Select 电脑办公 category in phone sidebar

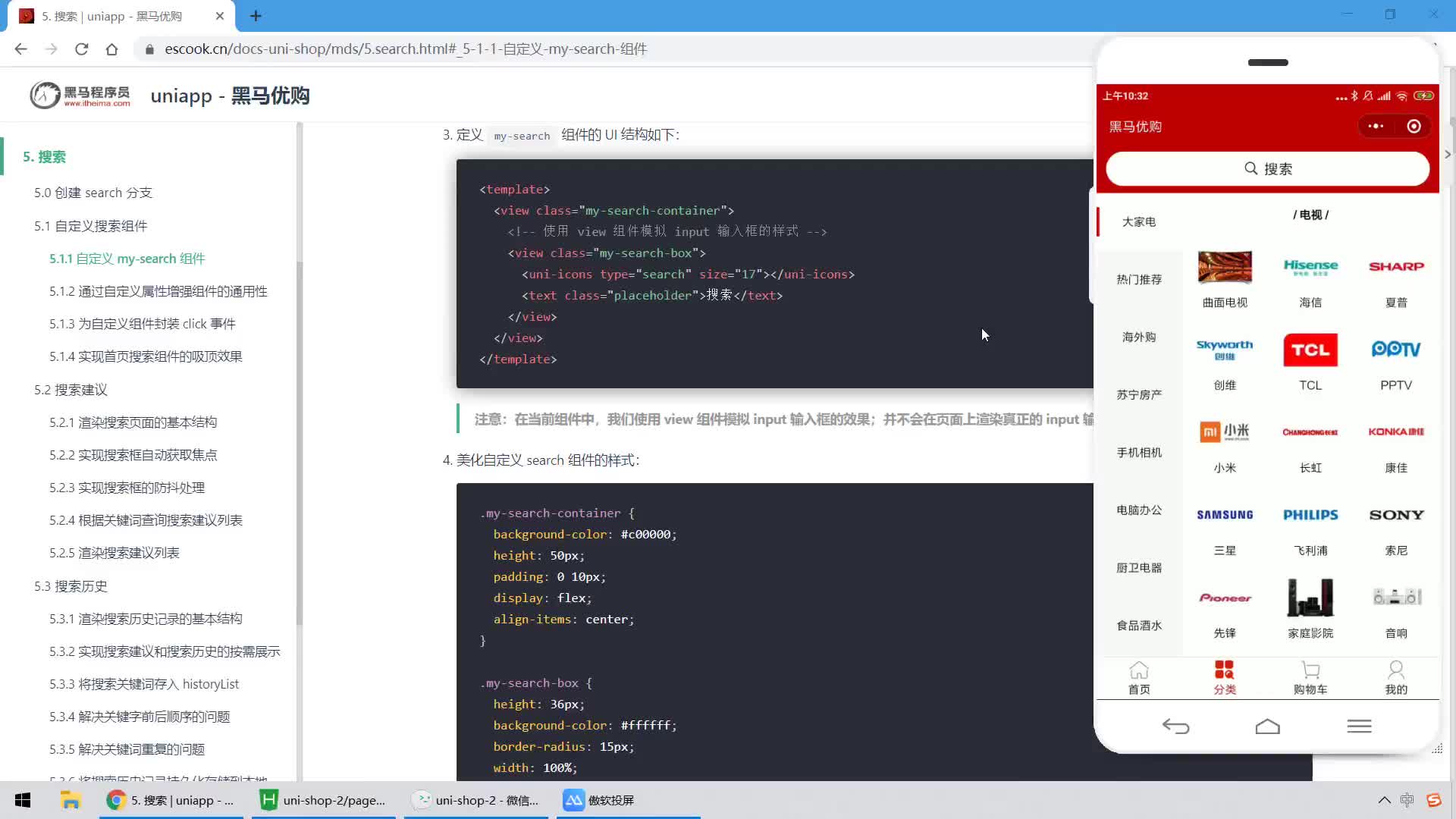[x=1139, y=510]
